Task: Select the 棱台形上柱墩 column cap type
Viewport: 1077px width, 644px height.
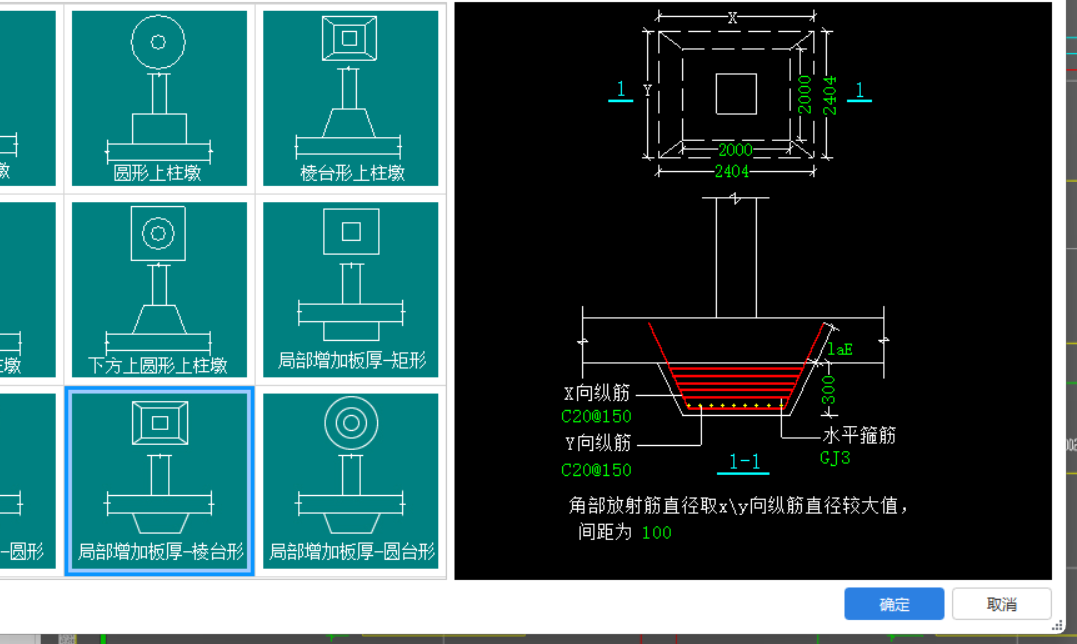Action: click(350, 98)
